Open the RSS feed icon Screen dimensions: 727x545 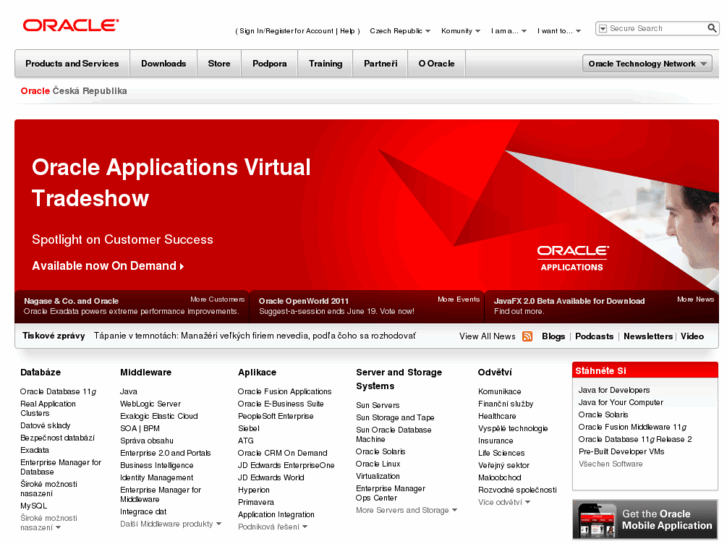(x=527, y=336)
